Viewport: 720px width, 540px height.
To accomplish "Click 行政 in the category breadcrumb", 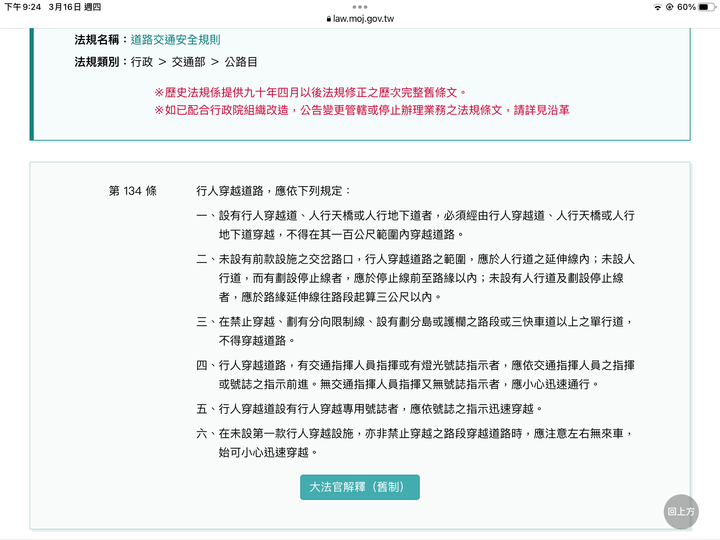I will (x=141, y=62).
